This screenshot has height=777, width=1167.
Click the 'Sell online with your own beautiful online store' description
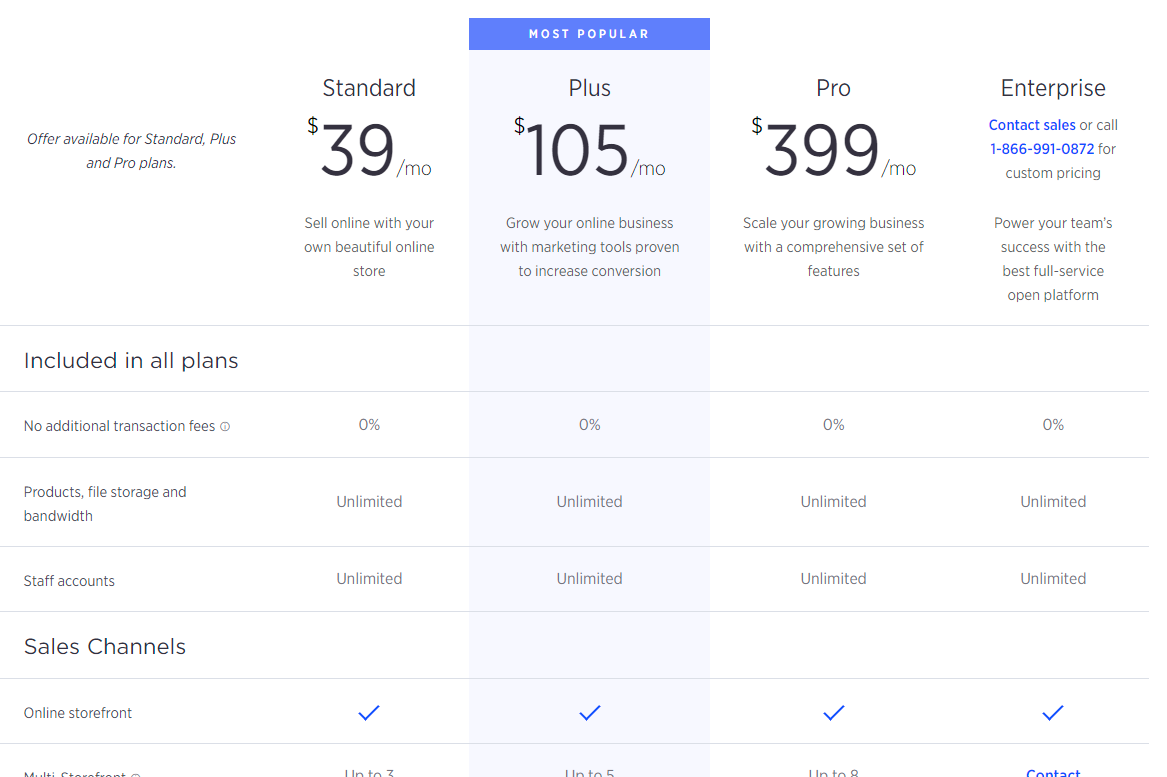pyautogui.click(x=369, y=247)
